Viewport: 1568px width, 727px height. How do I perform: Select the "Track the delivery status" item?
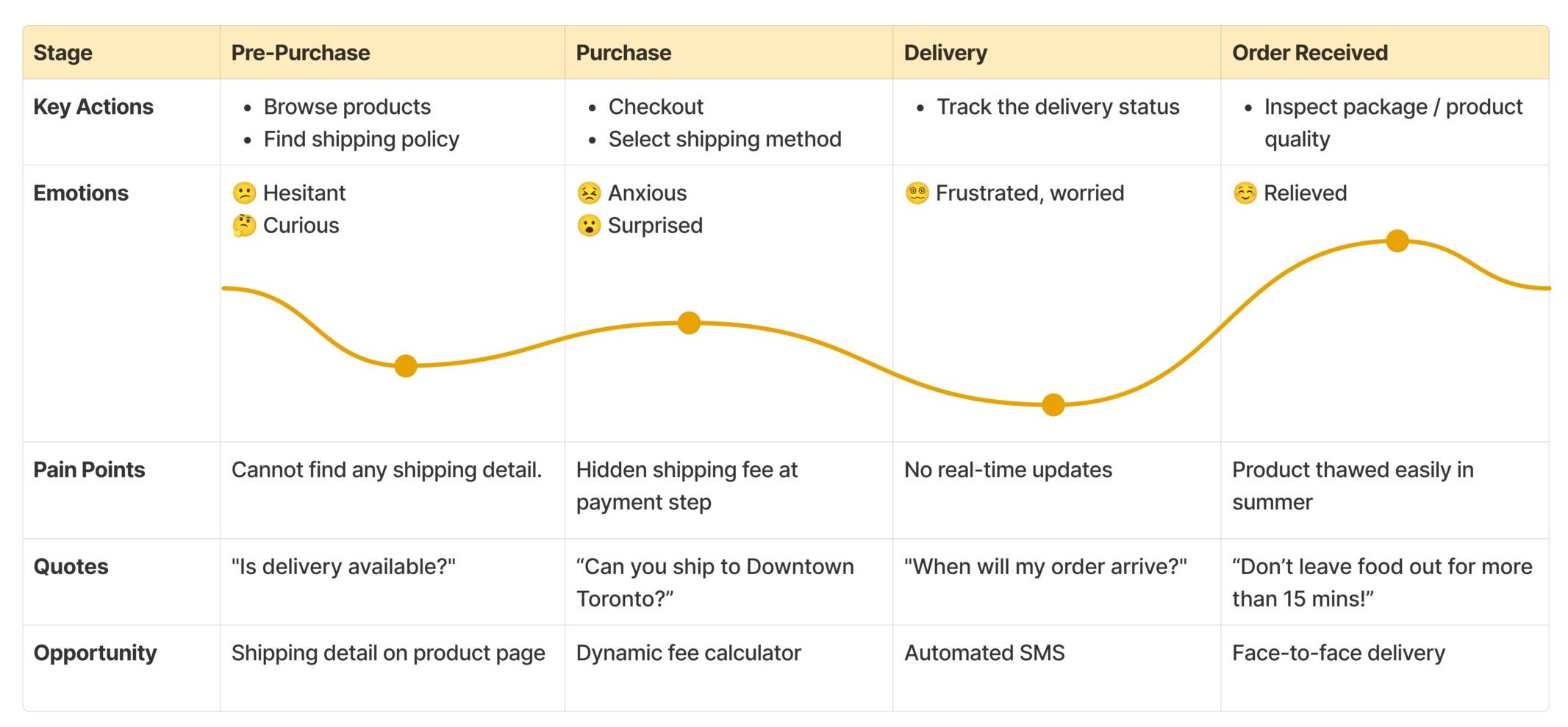tap(1058, 107)
